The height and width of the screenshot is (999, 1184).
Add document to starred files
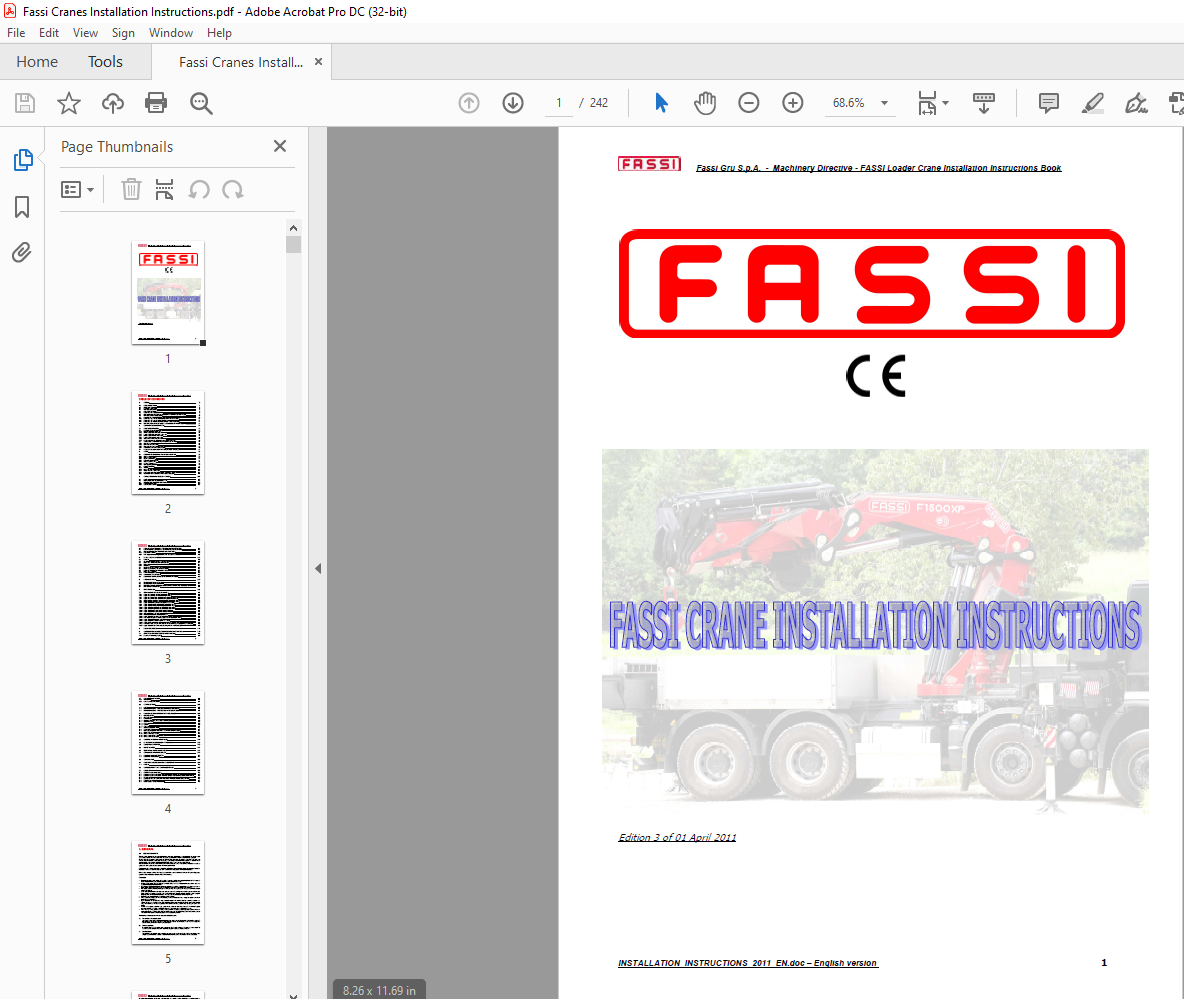[69, 103]
